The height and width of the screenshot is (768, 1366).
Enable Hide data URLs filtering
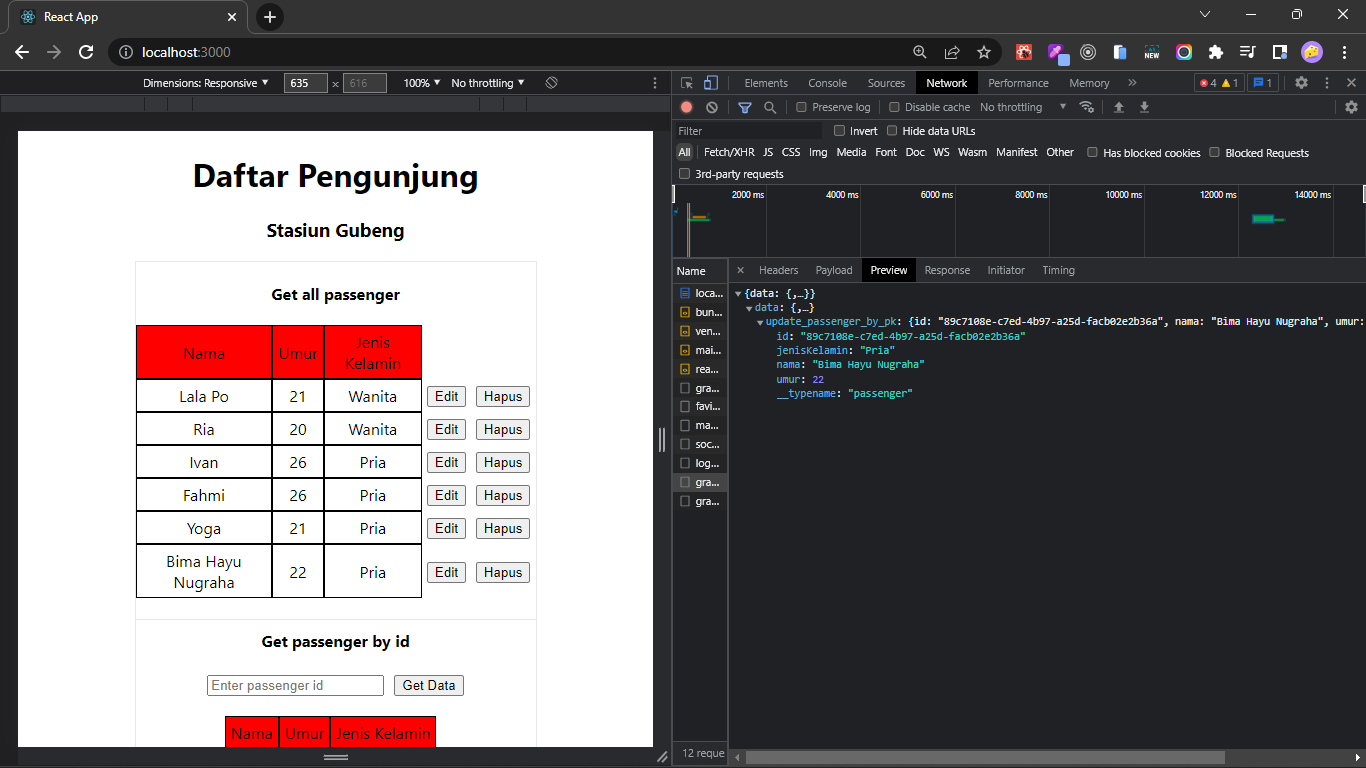(x=893, y=131)
